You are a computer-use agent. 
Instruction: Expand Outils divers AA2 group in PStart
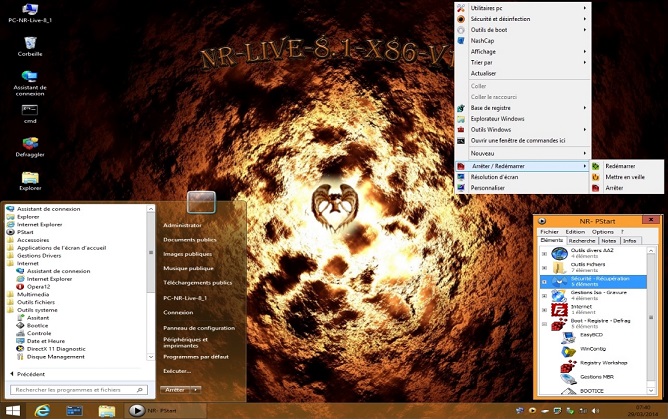click(x=544, y=254)
